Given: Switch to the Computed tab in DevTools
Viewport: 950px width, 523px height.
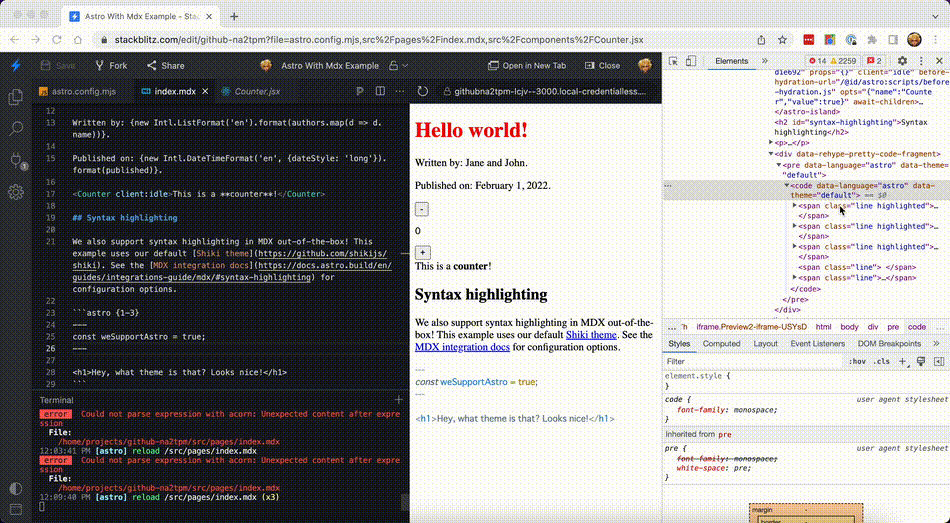Looking at the screenshot, I should (721, 343).
